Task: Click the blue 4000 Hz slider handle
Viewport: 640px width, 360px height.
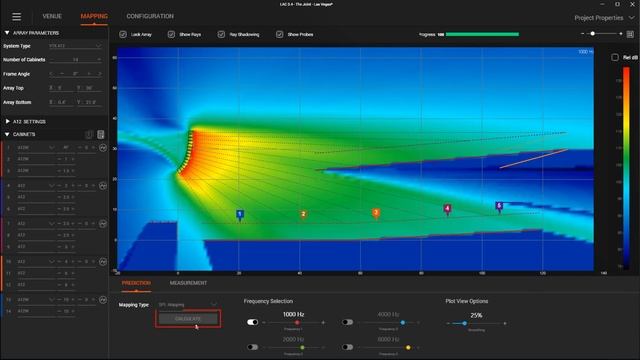Action: click(x=402, y=322)
